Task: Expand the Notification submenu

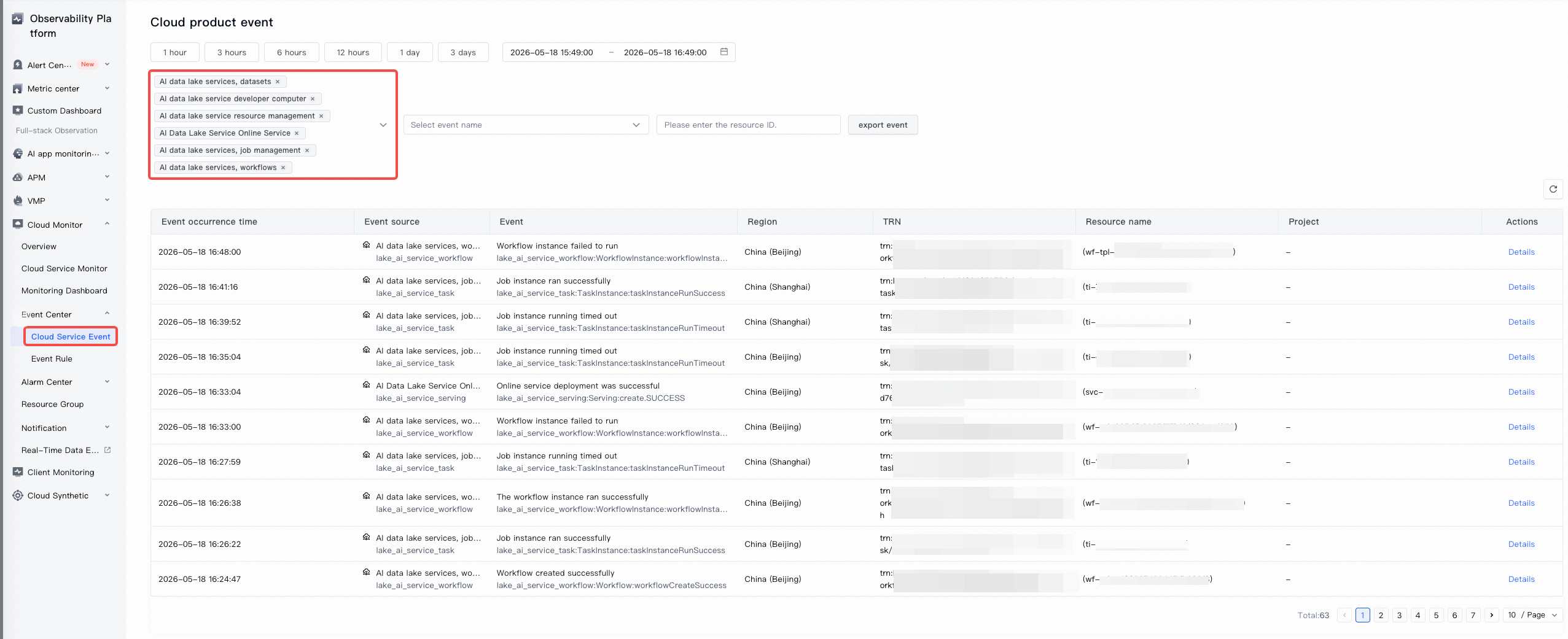Action: 107,427
